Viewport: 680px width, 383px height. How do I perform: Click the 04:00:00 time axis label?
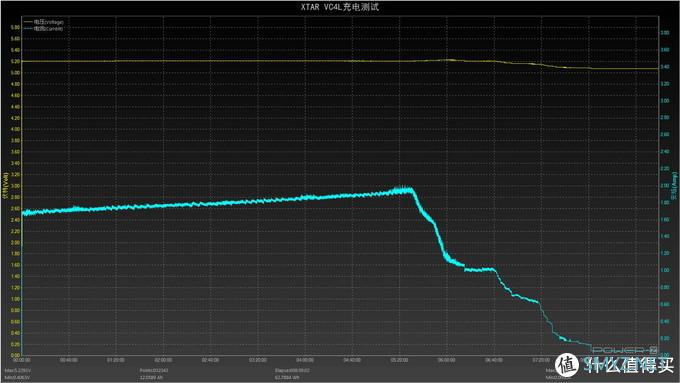click(x=305, y=360)
